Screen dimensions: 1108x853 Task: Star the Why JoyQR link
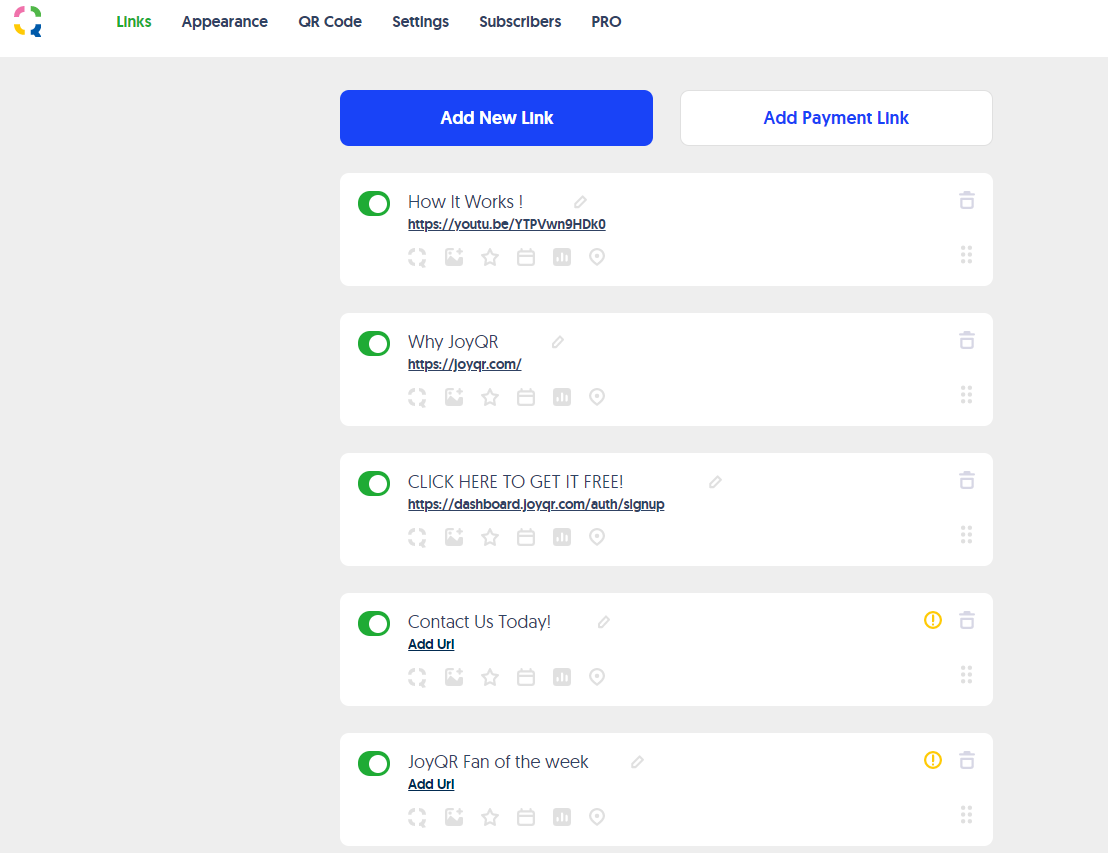(490, 397)
